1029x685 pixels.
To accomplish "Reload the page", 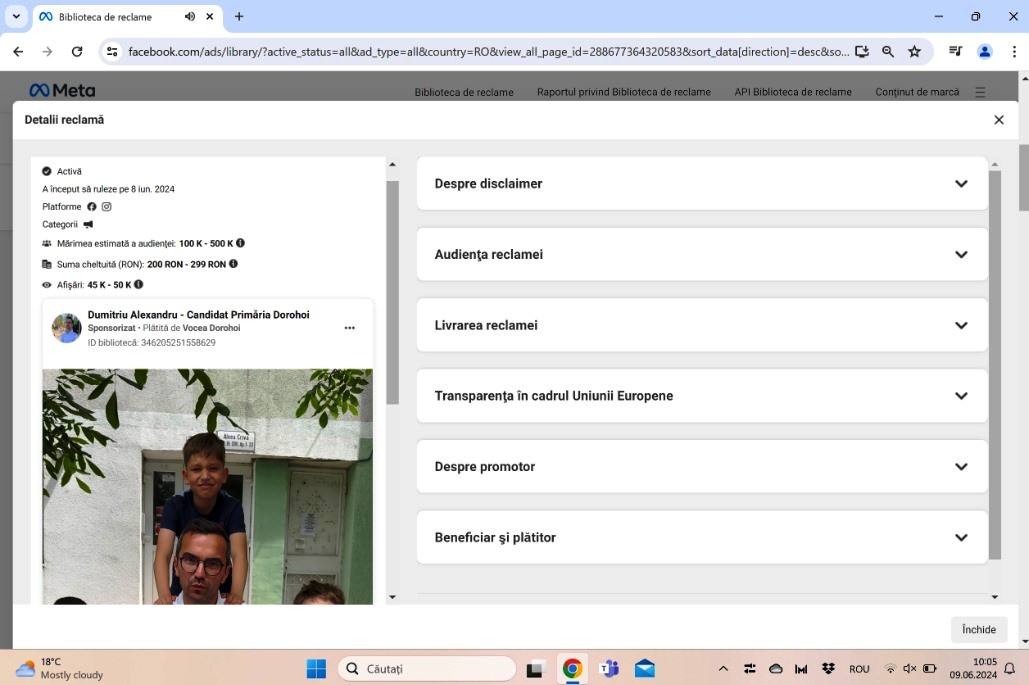I will click(x=77, y=52).
